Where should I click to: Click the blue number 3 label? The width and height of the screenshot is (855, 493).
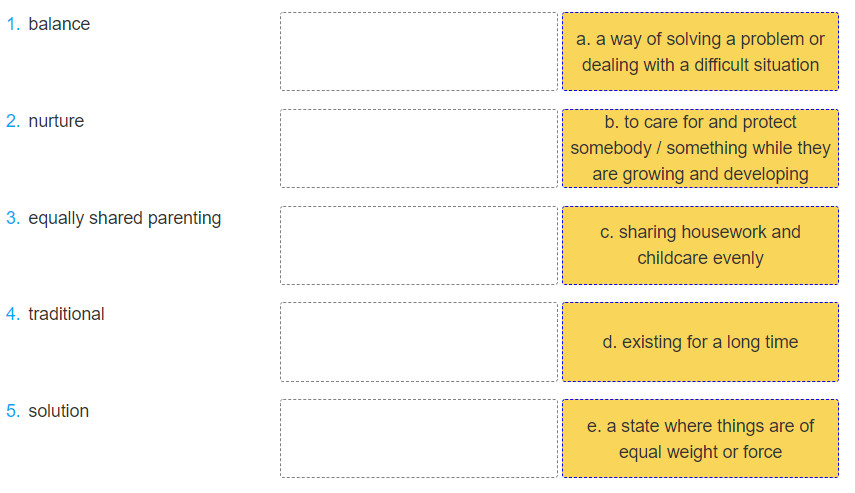tap(13, 218)
